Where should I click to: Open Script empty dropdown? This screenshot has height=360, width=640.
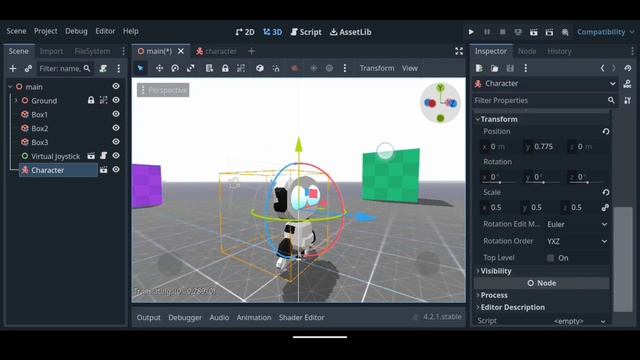[577, 321]
